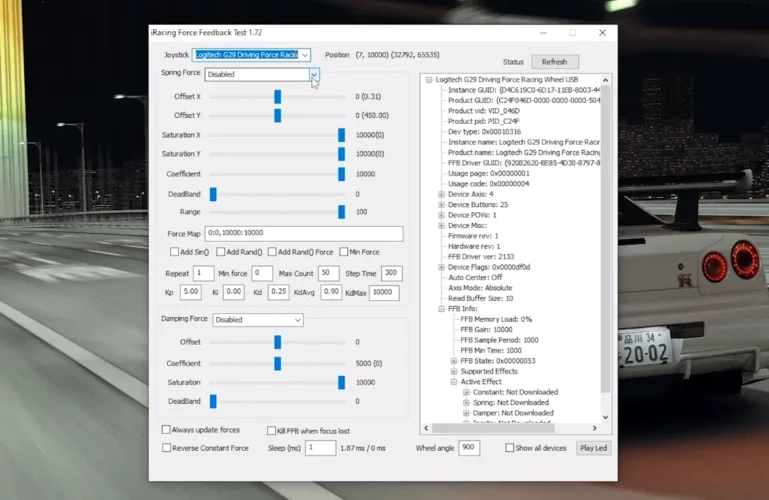Open the Joystick device dropdown
Image resolution: width=769 pixels, height=500 pixels.
pos(304,55)
